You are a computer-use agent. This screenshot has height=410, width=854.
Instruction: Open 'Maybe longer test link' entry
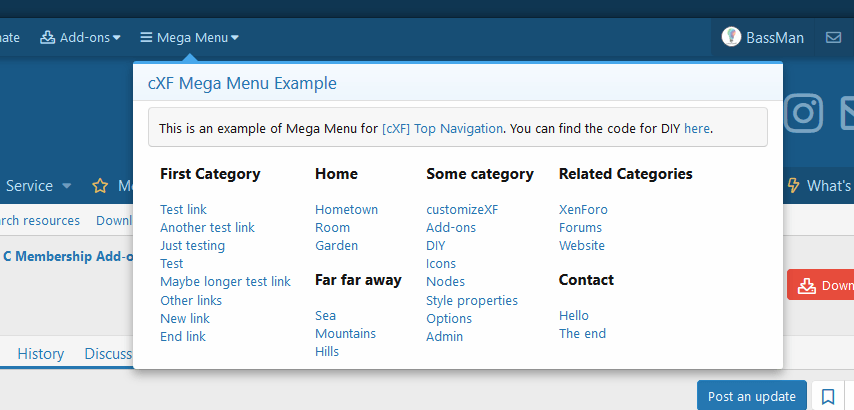tap(225, 282)
